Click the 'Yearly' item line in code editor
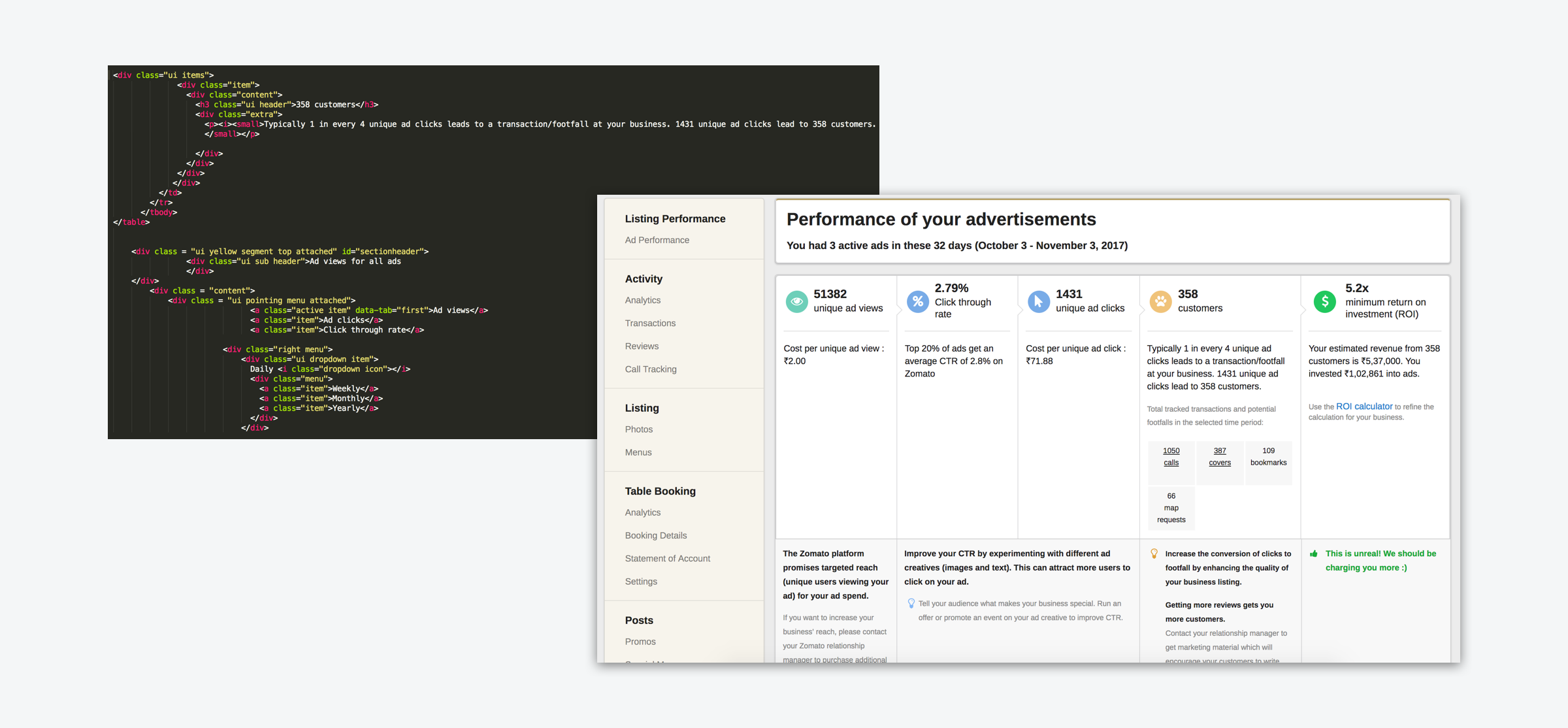The width and height of the screenshot is (1568, 728). coord(319,408)
